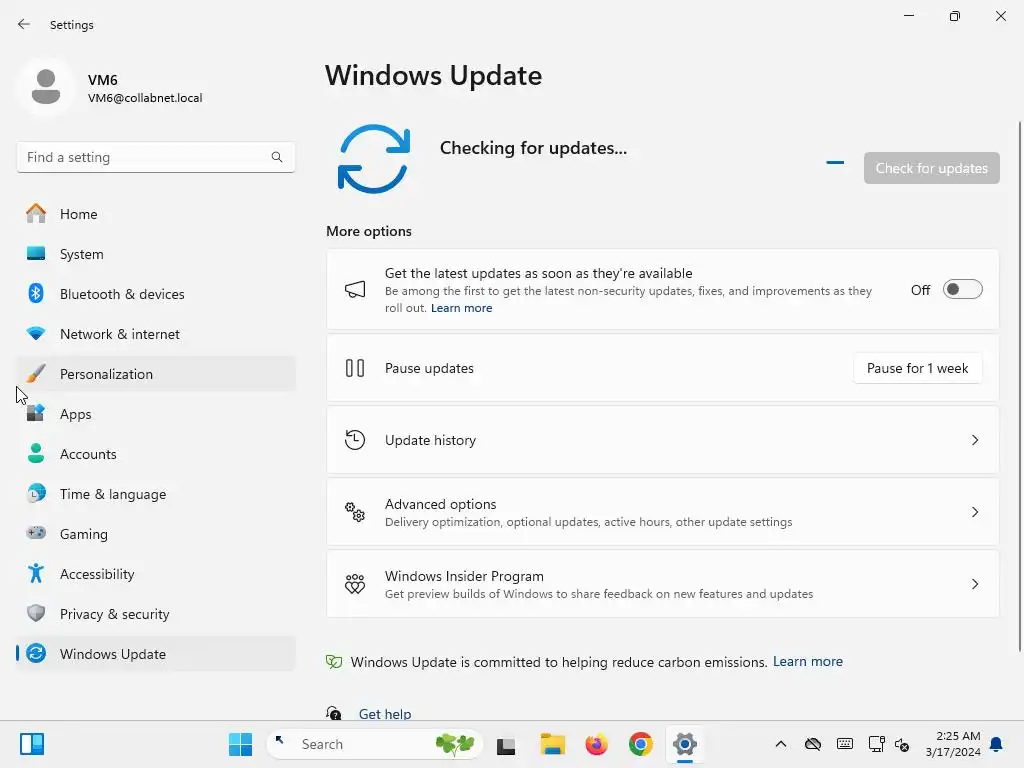Click Pause for 1 week button
The width and height of the screenshot is (1024, 768).
pos(917,368)
